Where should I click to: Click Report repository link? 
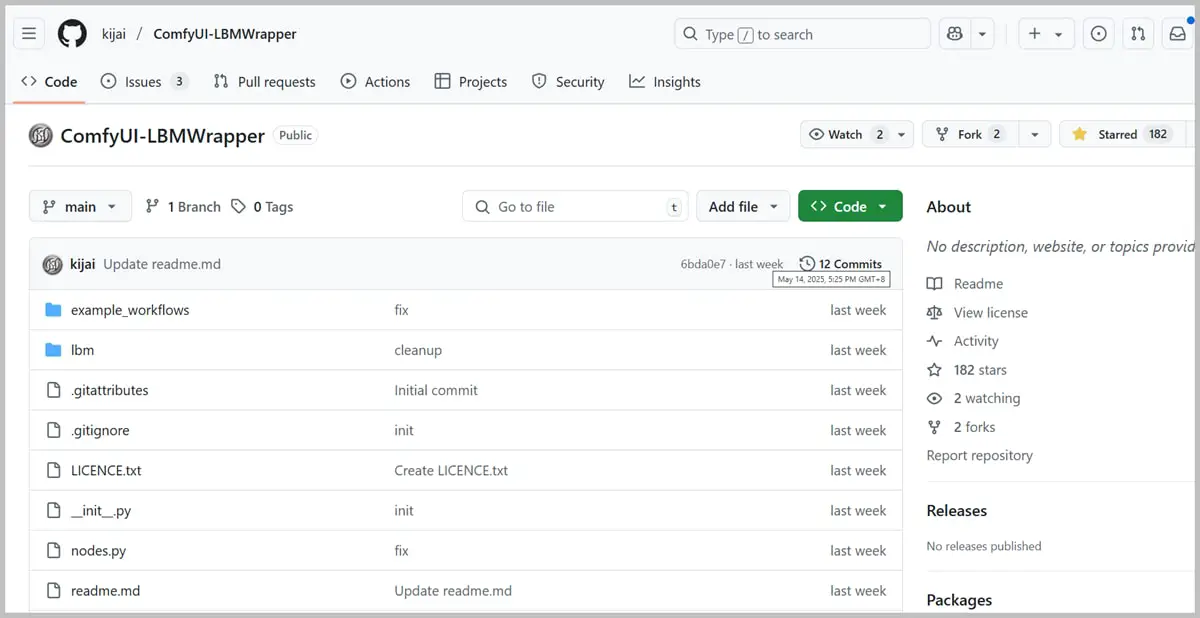tap(979, 455)
